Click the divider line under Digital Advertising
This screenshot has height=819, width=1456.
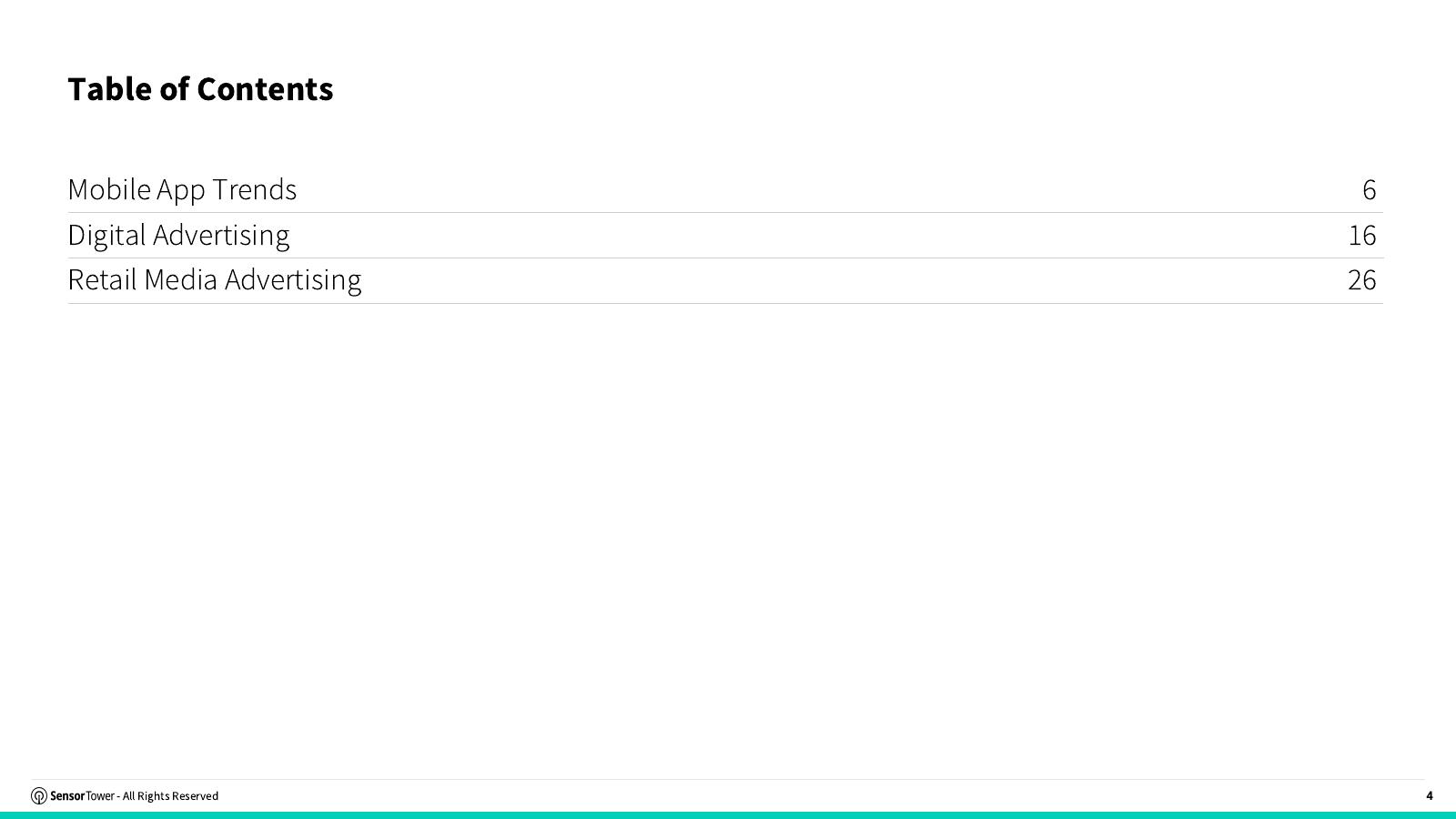click(x=725, y=258)
